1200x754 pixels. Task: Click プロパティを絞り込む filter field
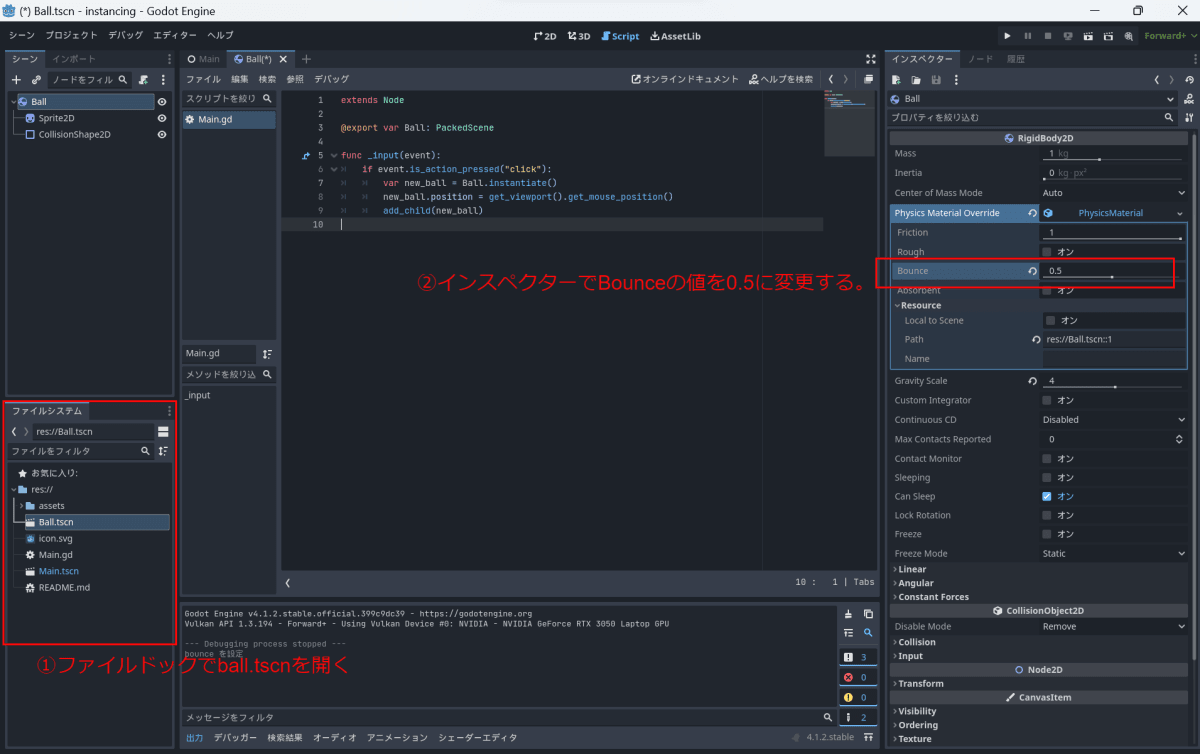point(1034,117)
